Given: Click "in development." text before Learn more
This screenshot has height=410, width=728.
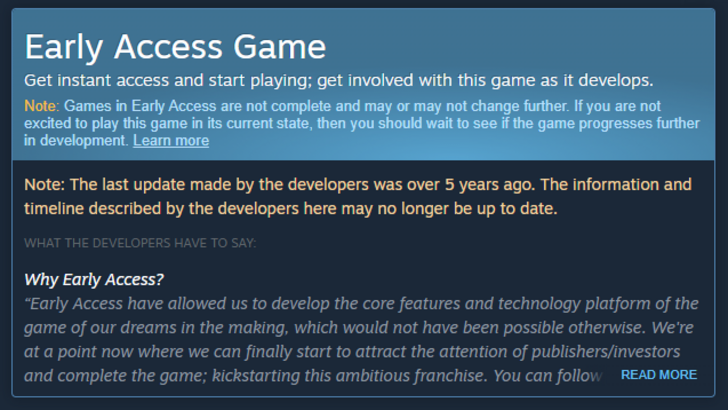Looking at the screenshot, I should (x=76, y=141).
